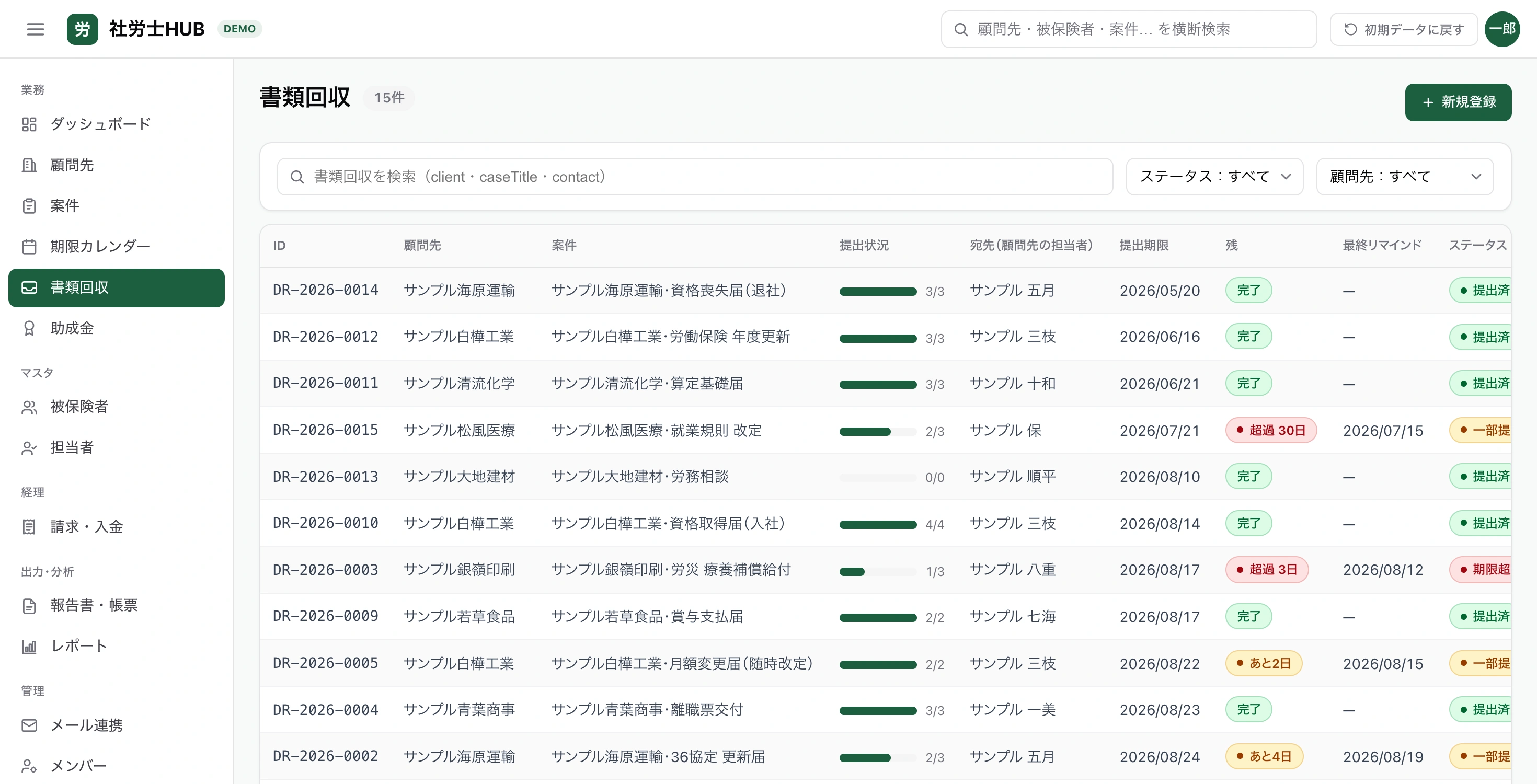
Task: Open 案件 from the sidebar
Action: click(x=117, y=206)
